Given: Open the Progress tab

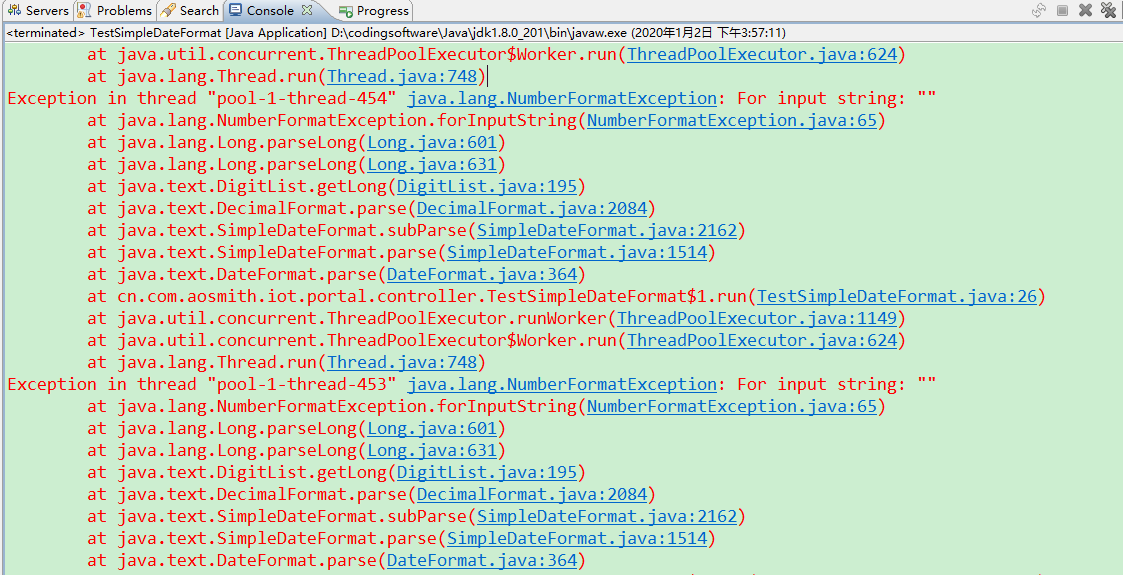Looking at the screenshot, I should (375, 11).
